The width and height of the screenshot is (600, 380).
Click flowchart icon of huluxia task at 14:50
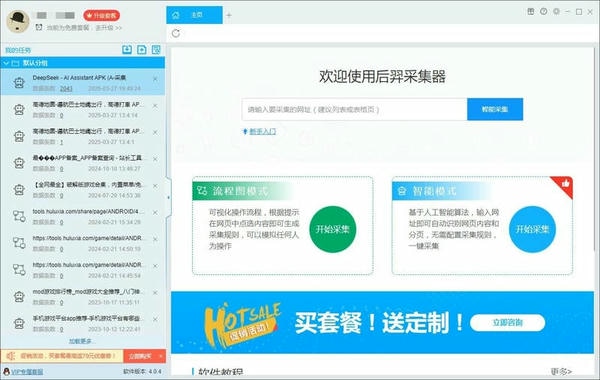tap(19, 243)
